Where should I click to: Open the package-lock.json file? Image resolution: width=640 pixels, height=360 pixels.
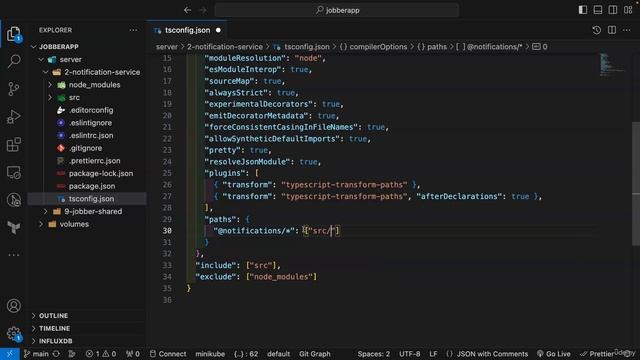(x=87, y=173)
